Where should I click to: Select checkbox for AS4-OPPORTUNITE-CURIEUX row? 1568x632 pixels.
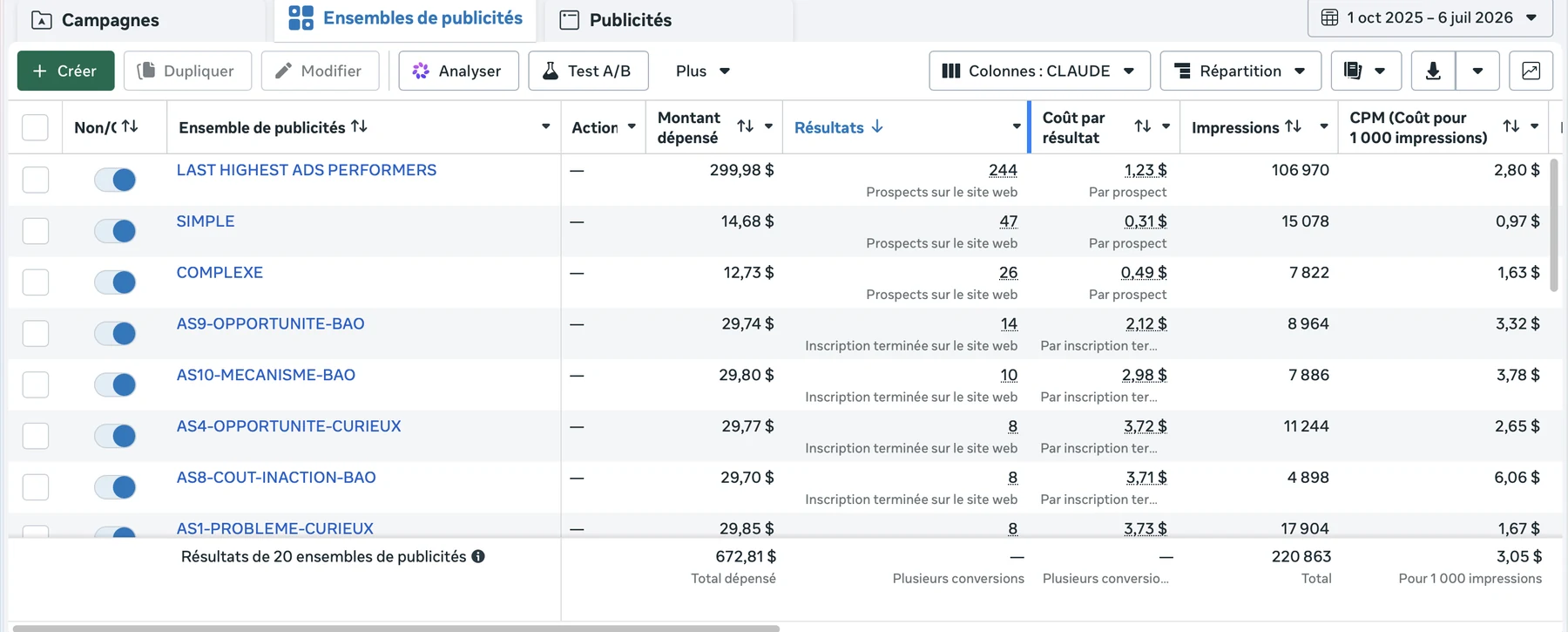coord(35,436)
